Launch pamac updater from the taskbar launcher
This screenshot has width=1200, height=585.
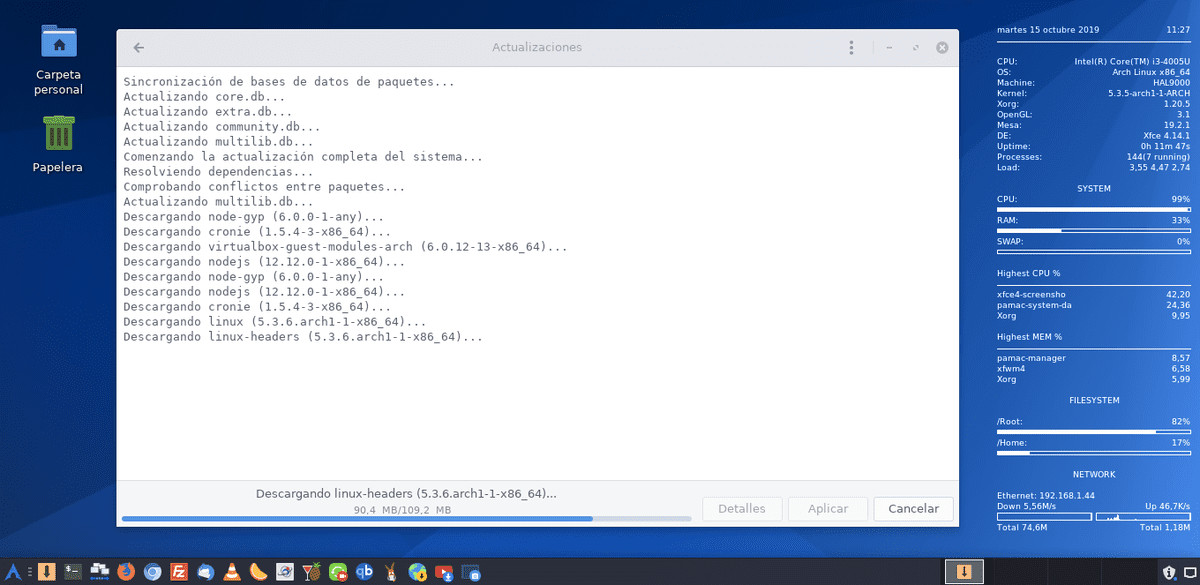pos(46,572)
